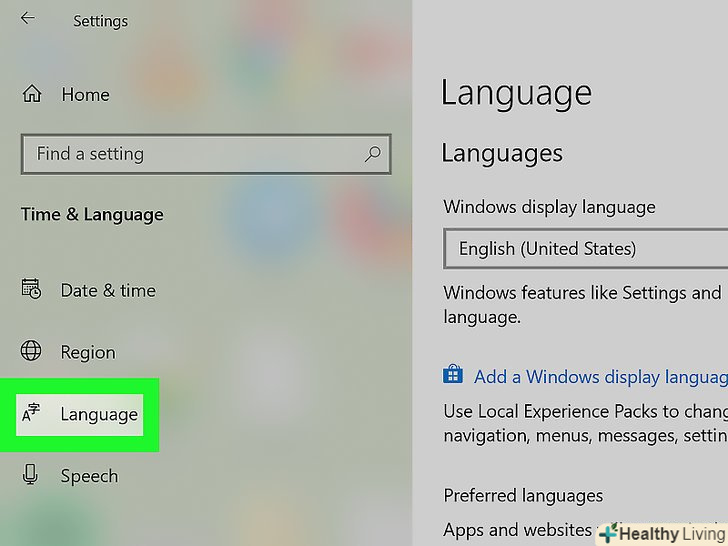
Task: Open the Windows display language dropdown
Action: coord(585,249)
